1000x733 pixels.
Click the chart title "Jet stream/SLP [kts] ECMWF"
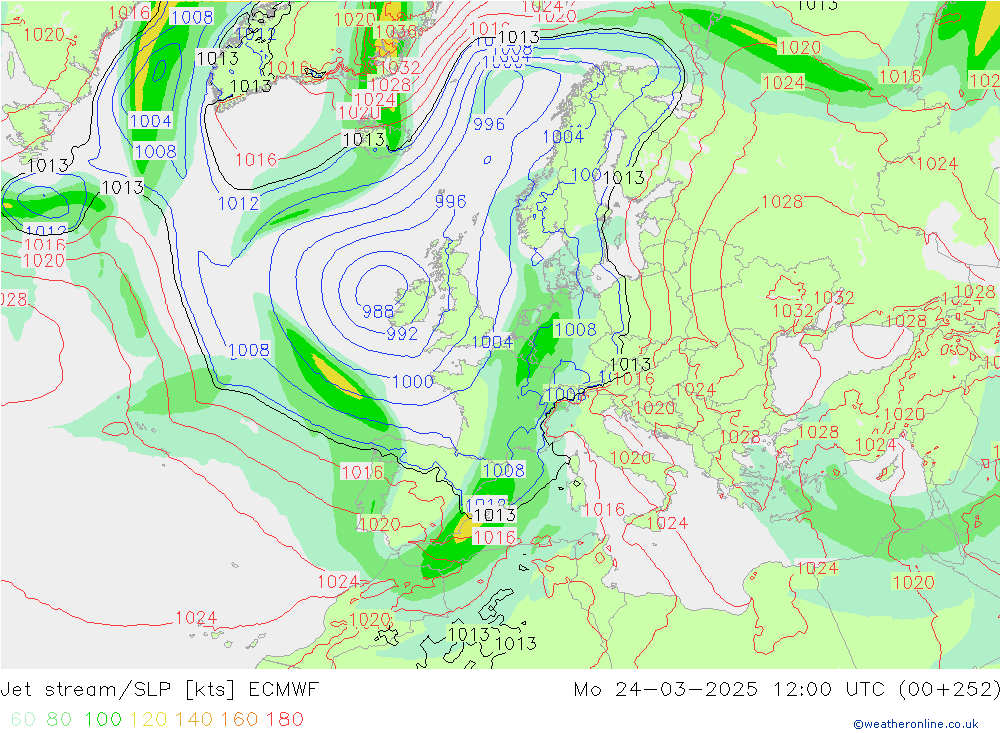pos(159,690)
